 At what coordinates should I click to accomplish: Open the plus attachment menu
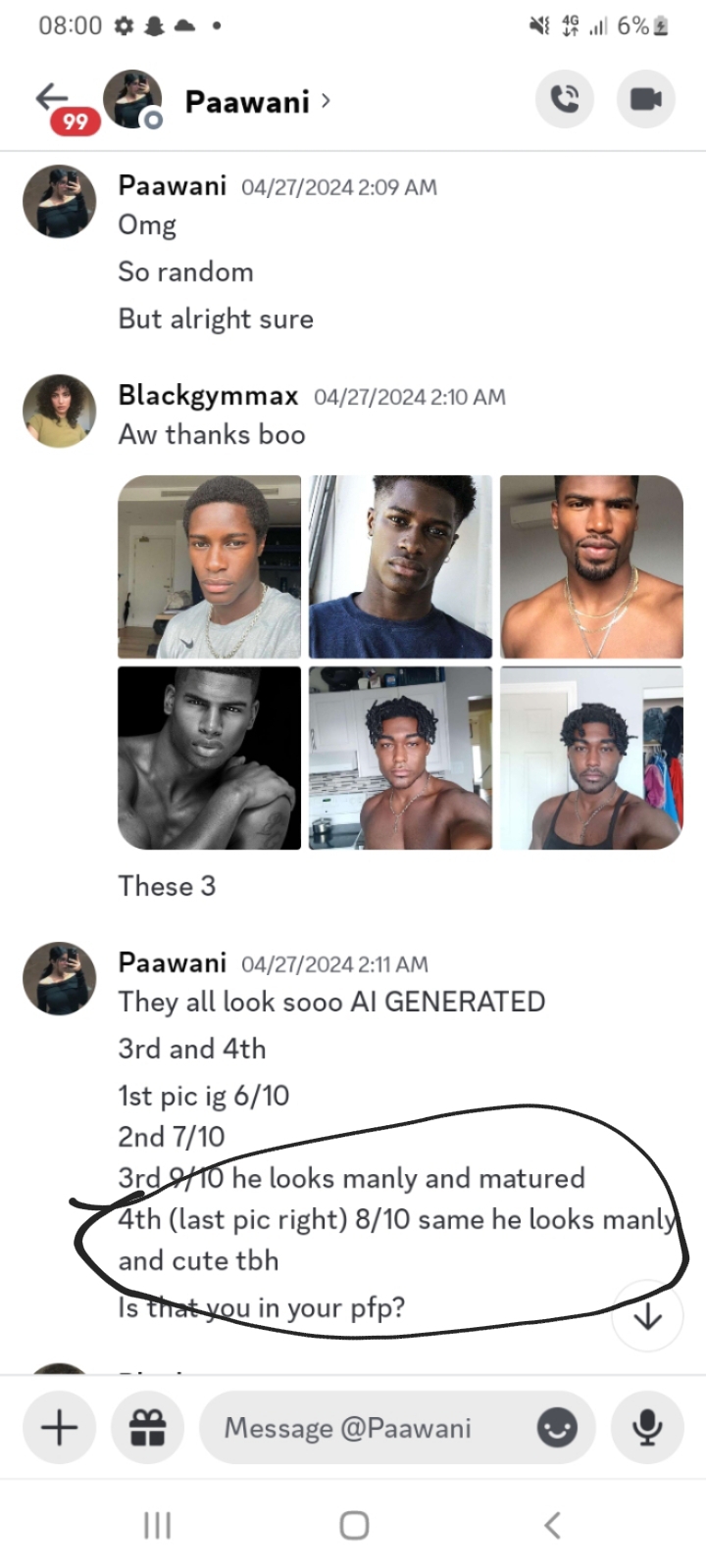(59, 1427)
